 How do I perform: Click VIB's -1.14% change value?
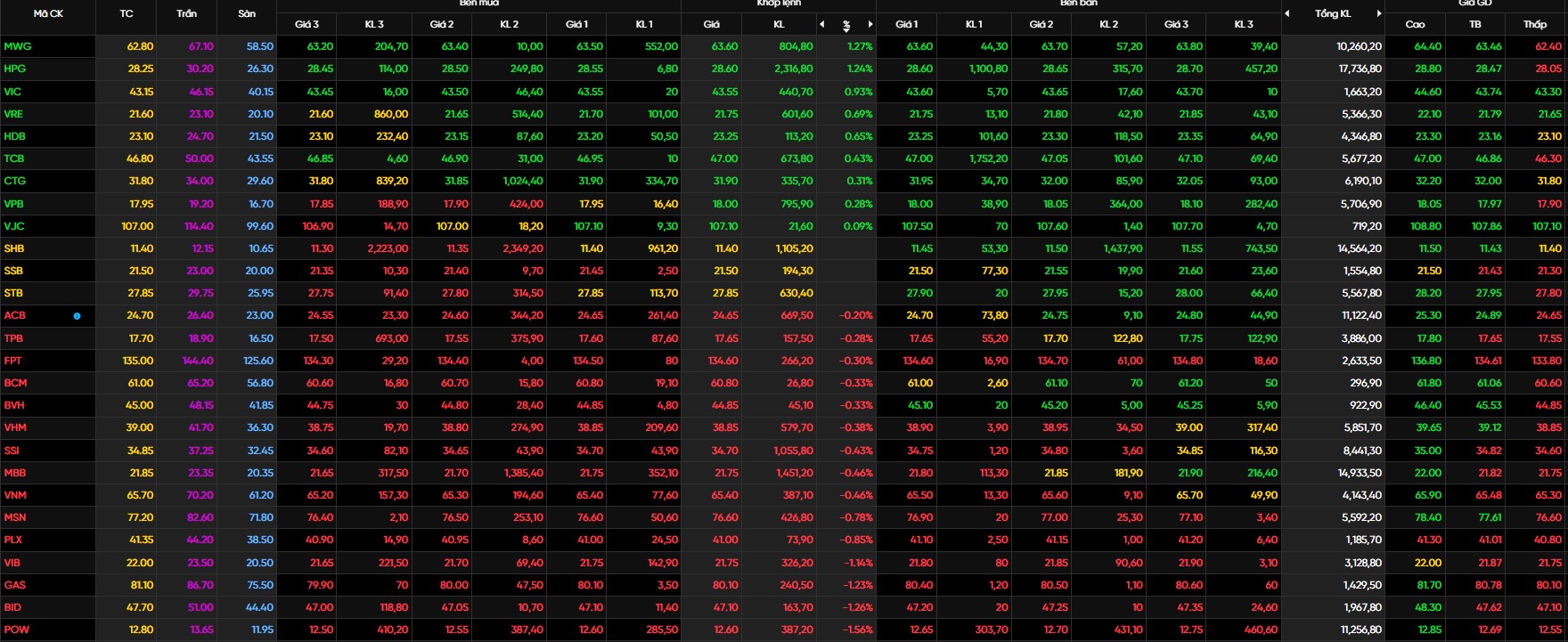pyautogui.click(x=858, y=563)
